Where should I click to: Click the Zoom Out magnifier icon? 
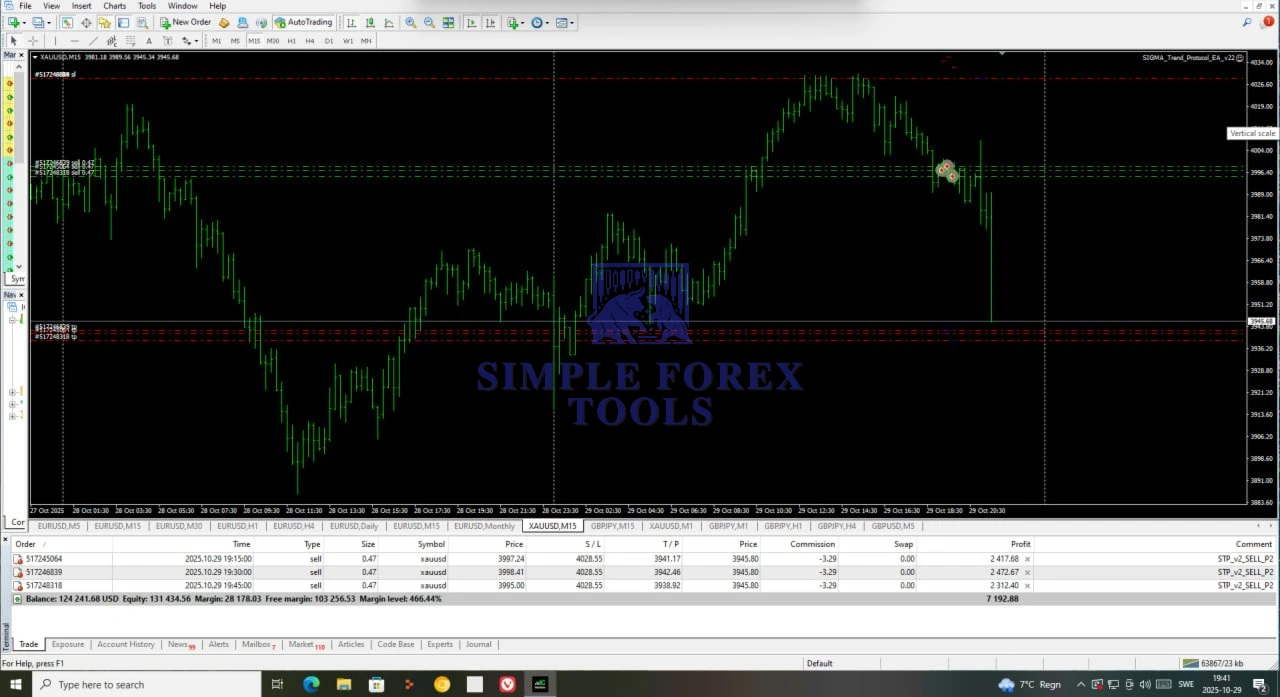(x=429, y=22)
